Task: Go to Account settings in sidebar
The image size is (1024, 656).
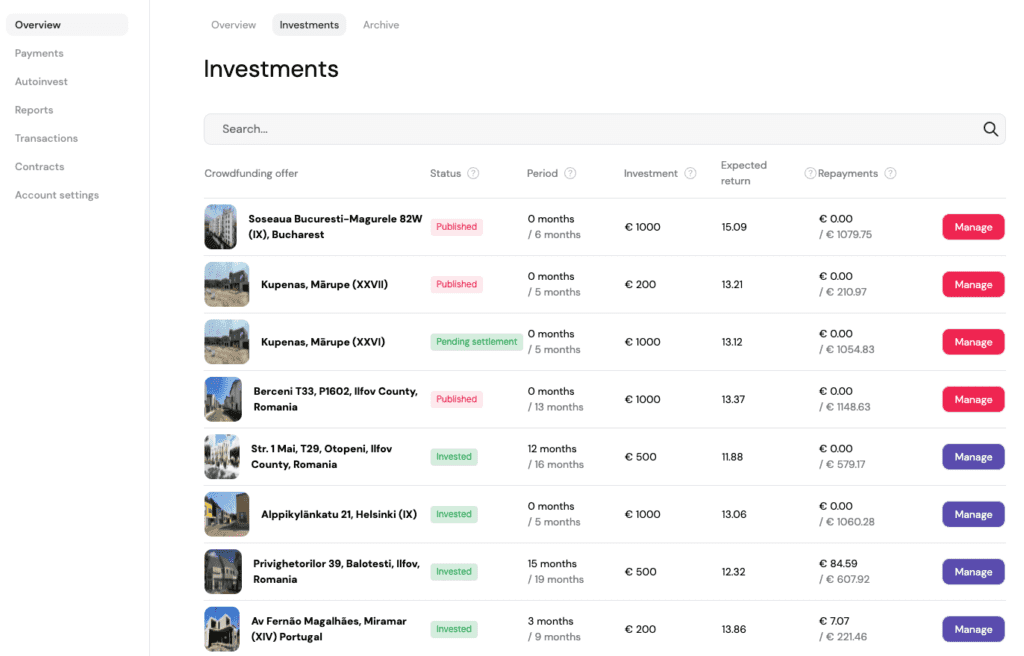Action: click(x=57, y=195)
